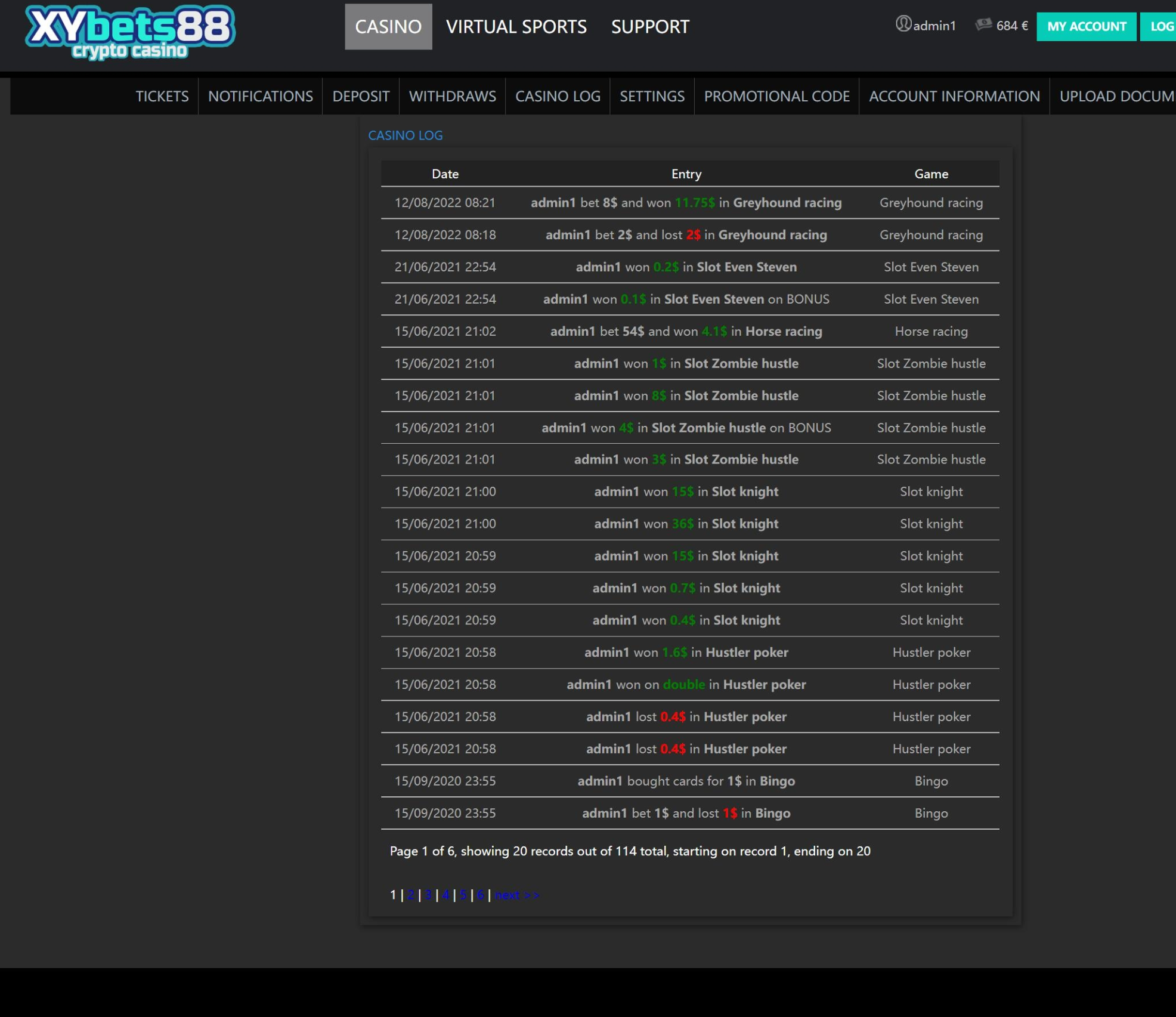The image size is (1176, 1017).
Task: Click the Game column header
Action: 930,174
